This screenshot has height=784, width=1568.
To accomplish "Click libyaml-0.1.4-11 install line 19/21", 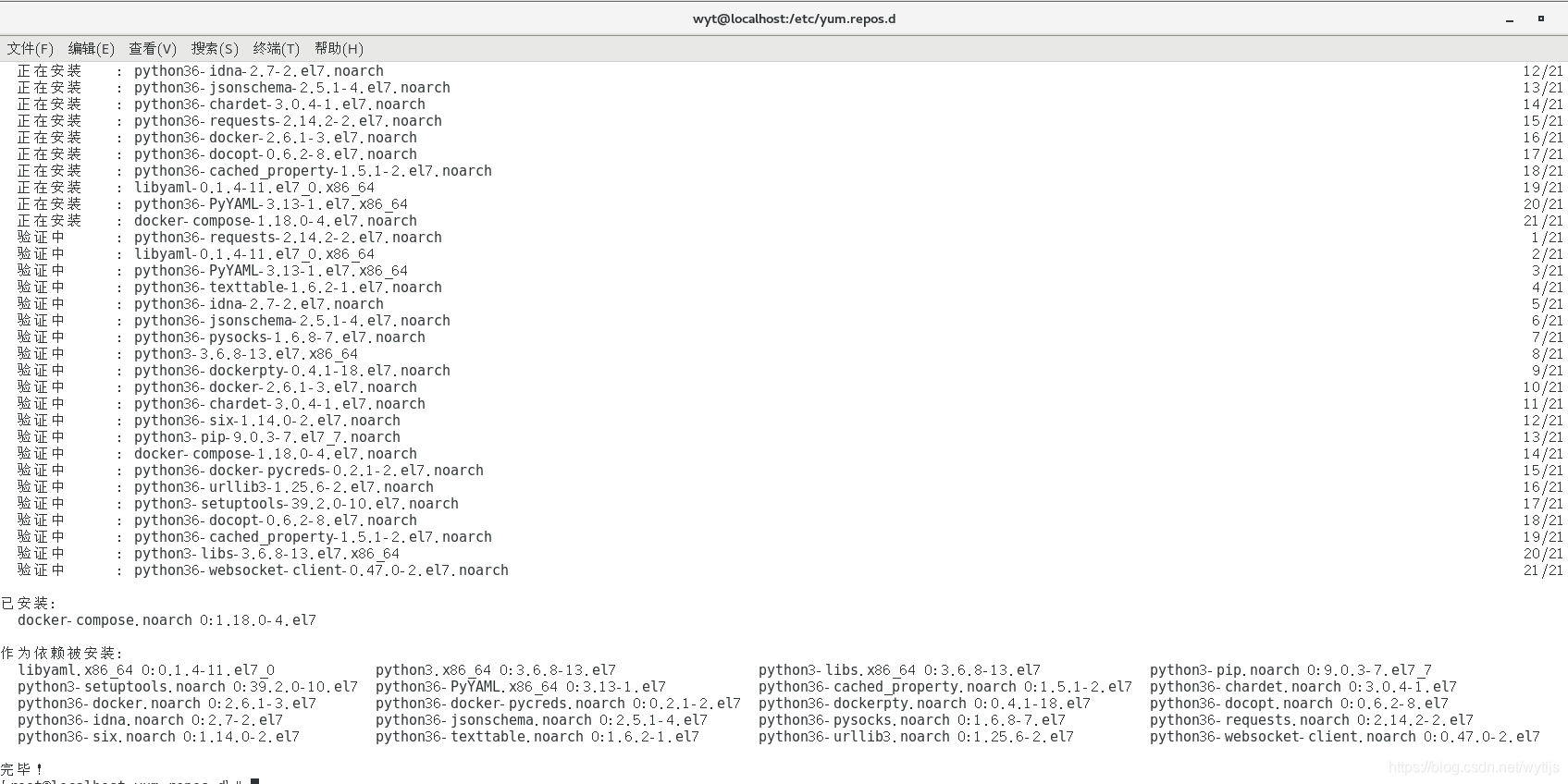I will click(x=790, y=188).
